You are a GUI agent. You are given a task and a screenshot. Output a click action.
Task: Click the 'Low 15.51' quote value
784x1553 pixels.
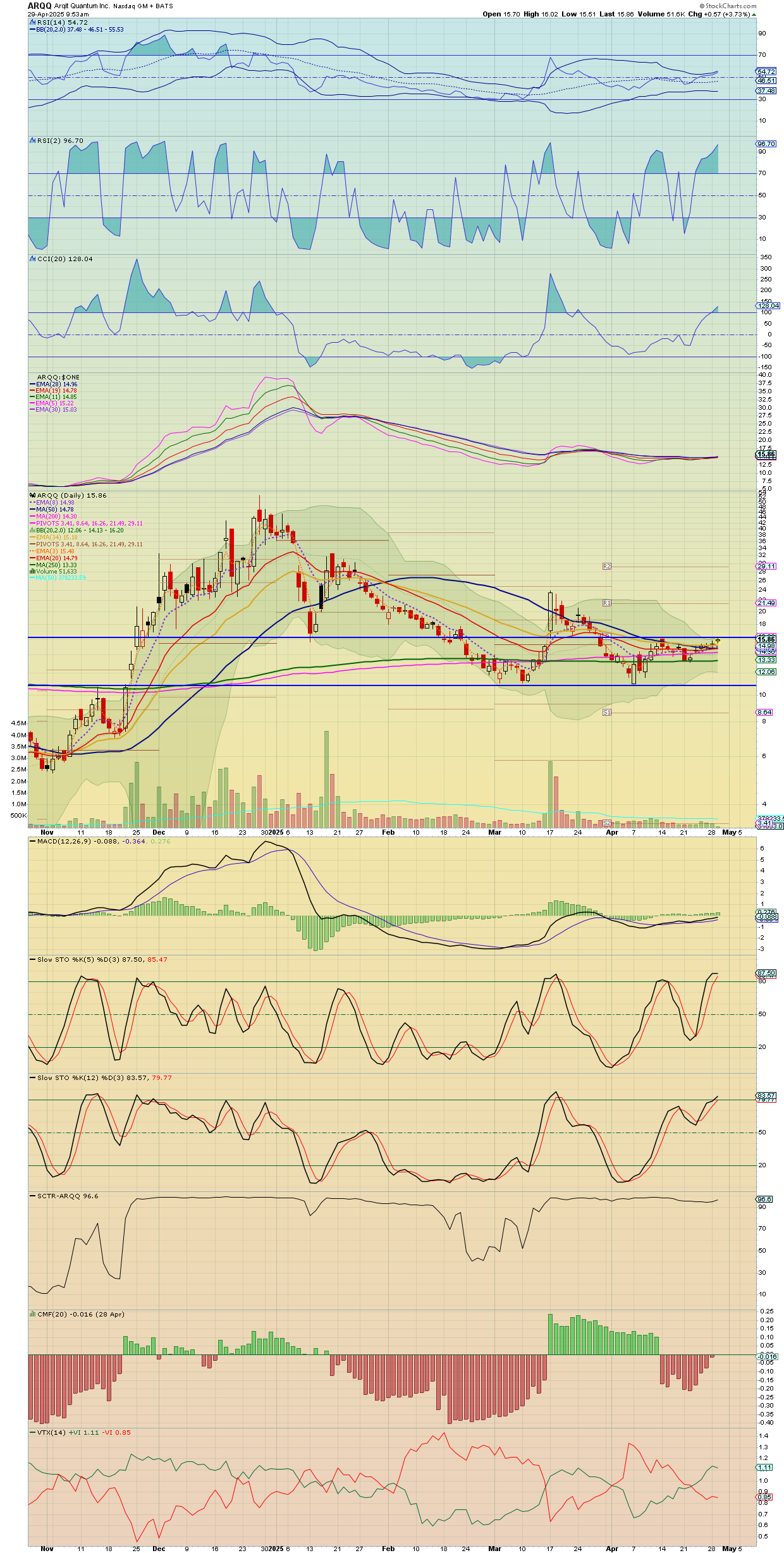pyautogui.click(x=579, y=14)
